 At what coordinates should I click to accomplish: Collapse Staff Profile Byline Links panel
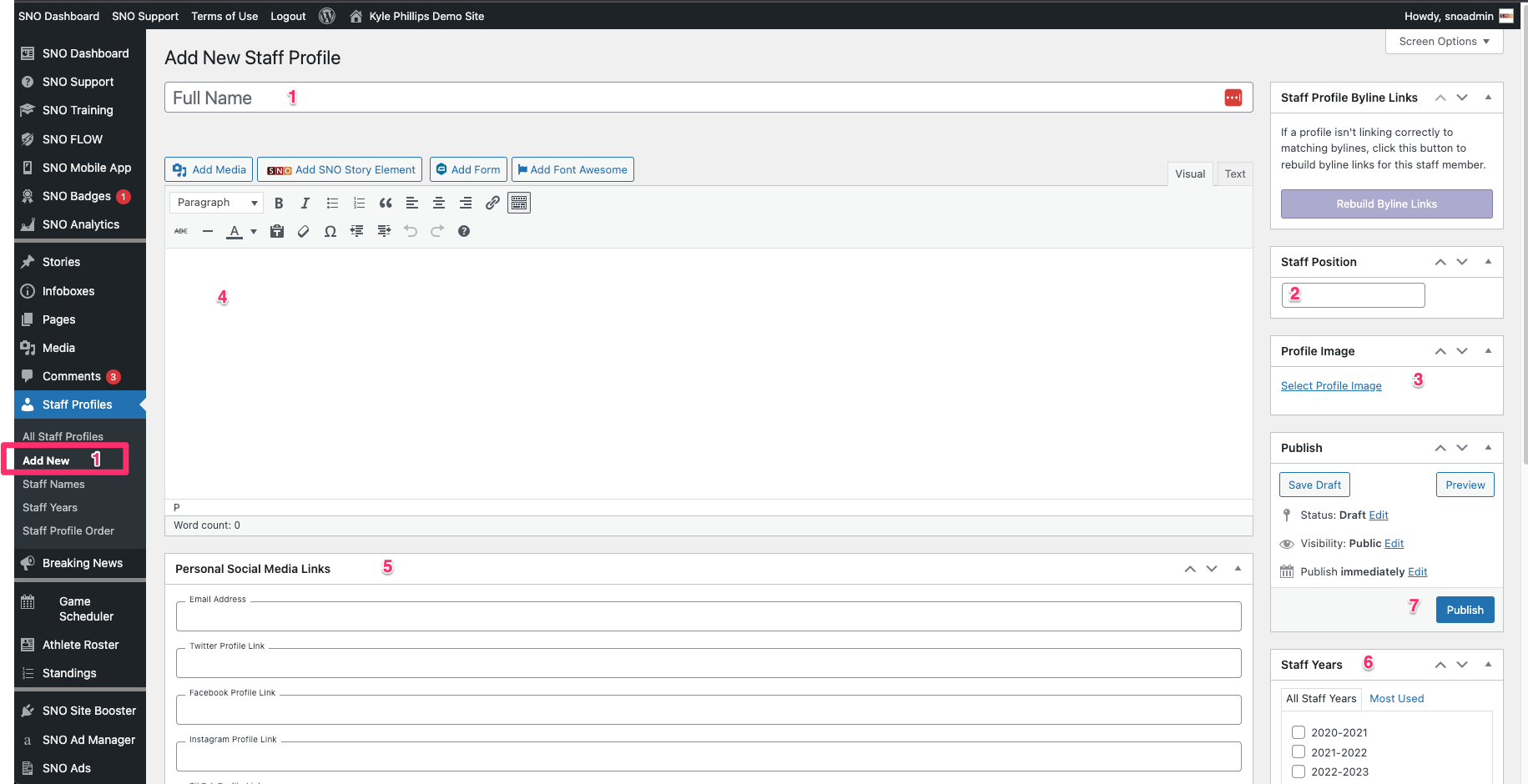pos(1488,98)
